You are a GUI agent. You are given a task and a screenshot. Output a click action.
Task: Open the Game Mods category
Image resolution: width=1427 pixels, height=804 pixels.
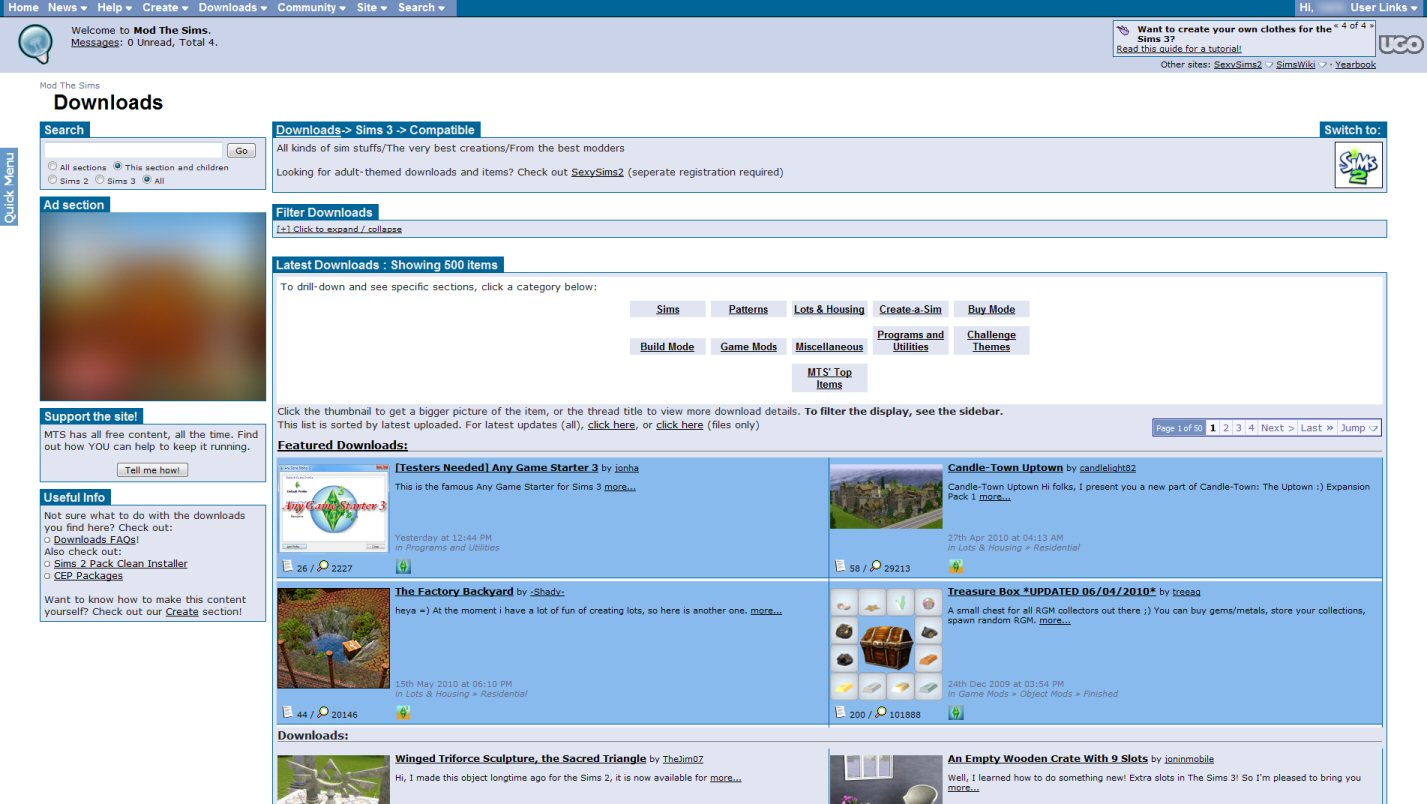pos(748,347)
